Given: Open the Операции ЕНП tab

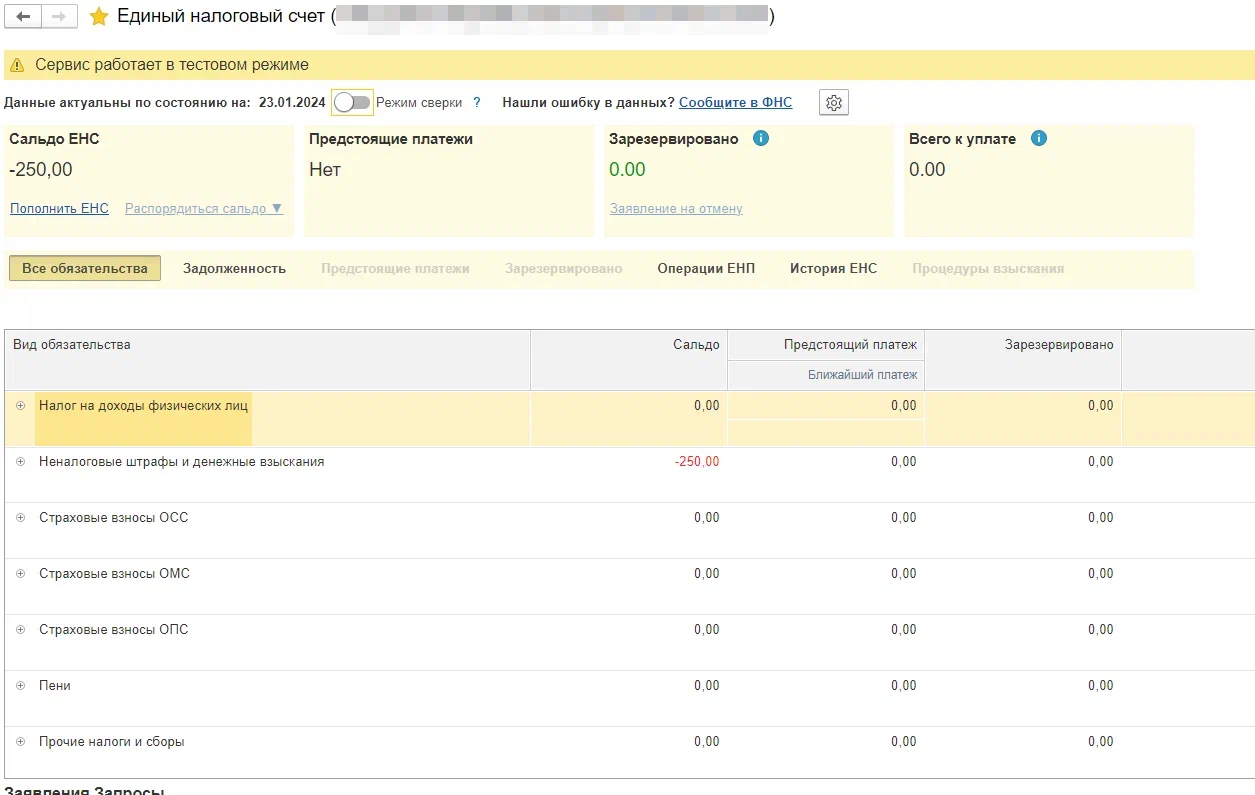Looking at the screenshot, I should pyautogui.click(x=706, y=268).
